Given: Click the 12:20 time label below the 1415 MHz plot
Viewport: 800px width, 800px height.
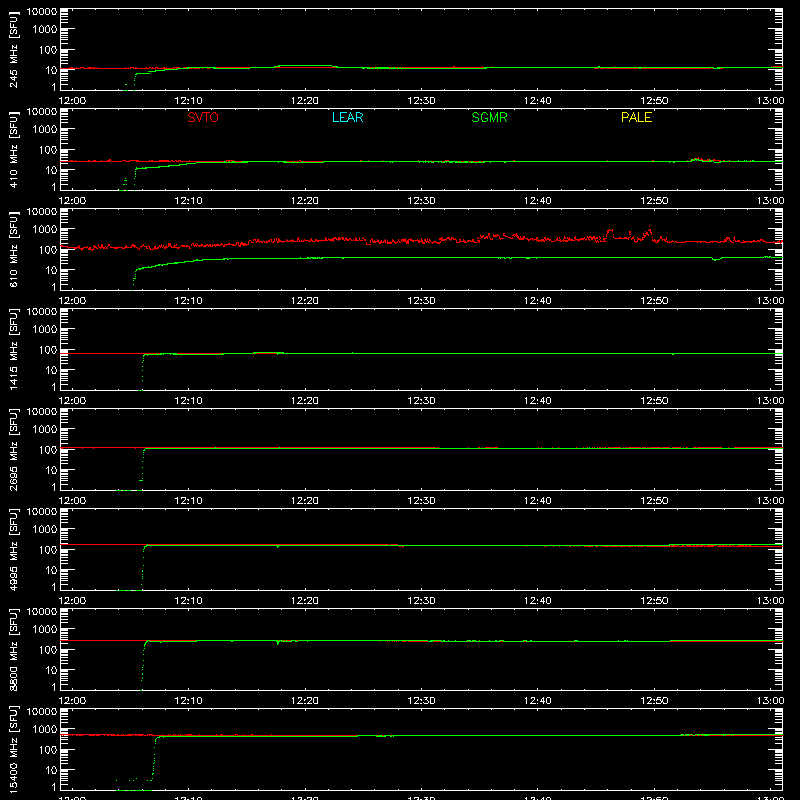Looking at the screenshot, I should coord(305,401).
